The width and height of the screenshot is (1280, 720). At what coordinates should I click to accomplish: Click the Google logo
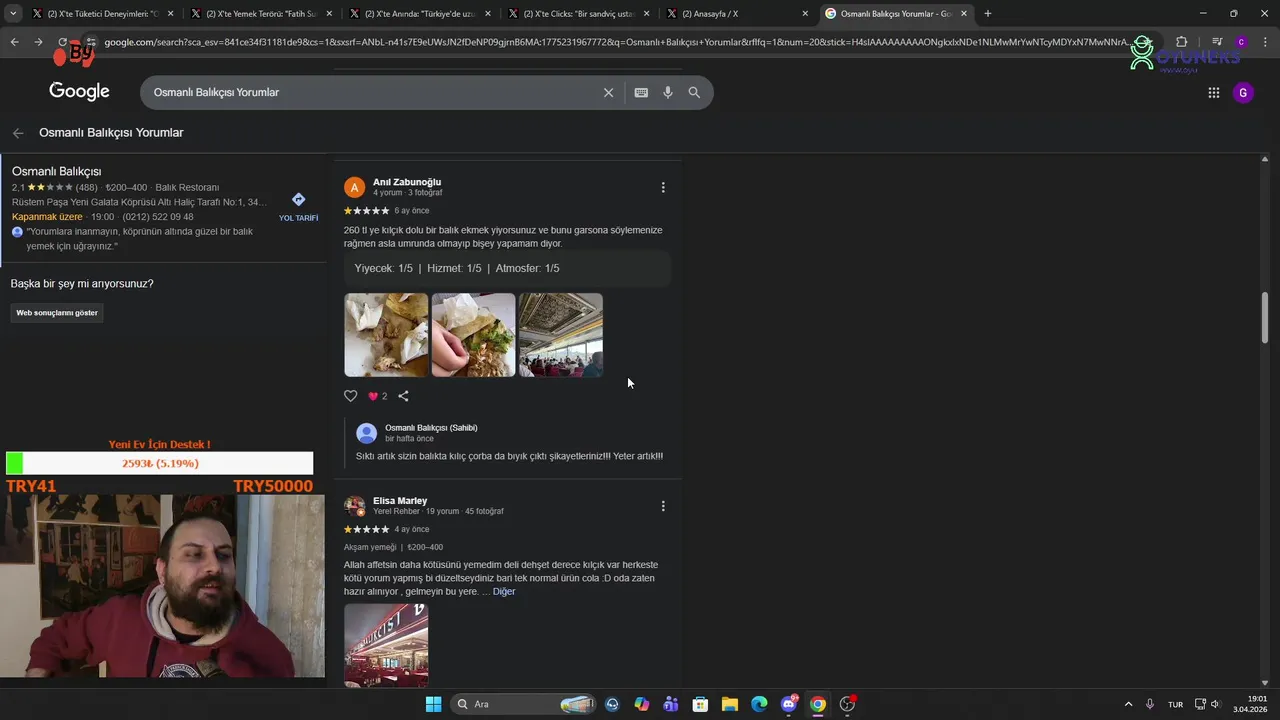[79, 92]
